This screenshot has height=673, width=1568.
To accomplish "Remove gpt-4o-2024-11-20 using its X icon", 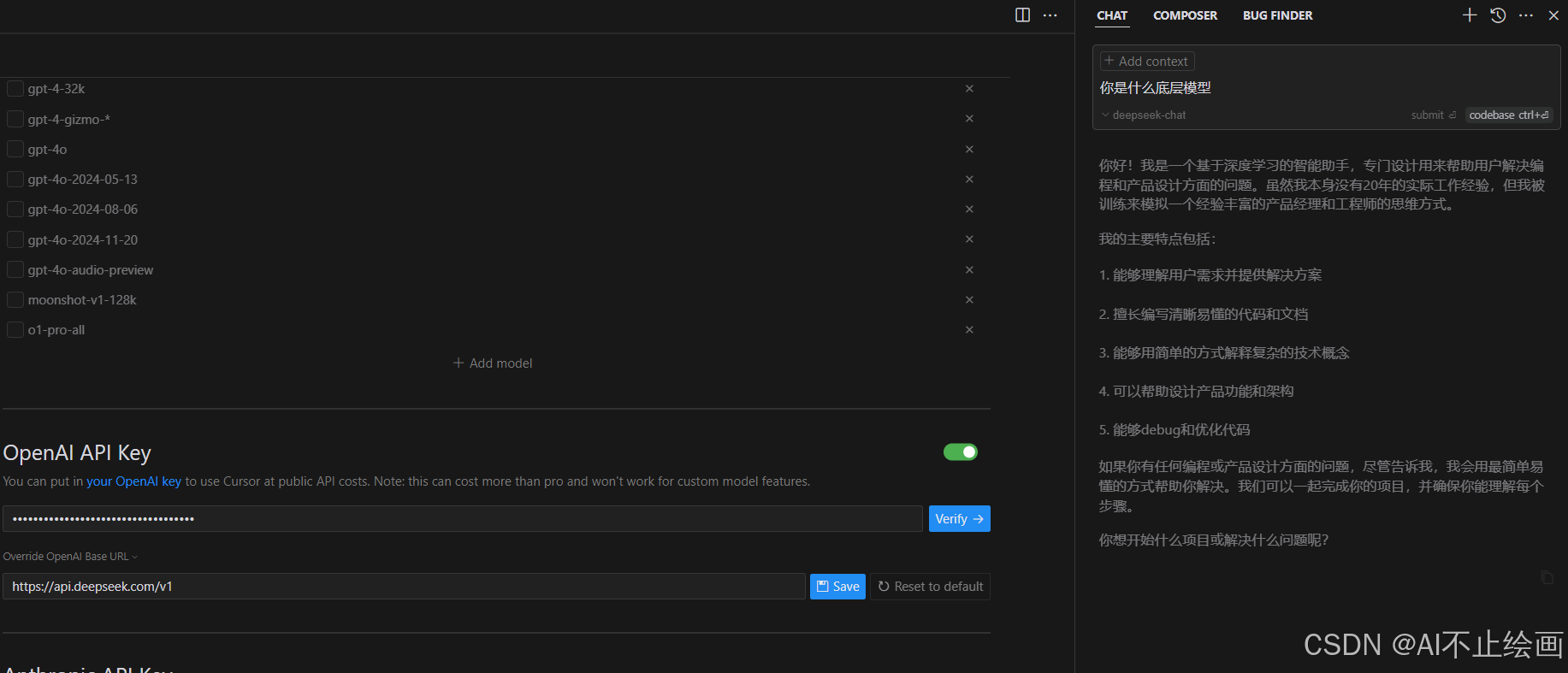I will click(x=969, y=239).
